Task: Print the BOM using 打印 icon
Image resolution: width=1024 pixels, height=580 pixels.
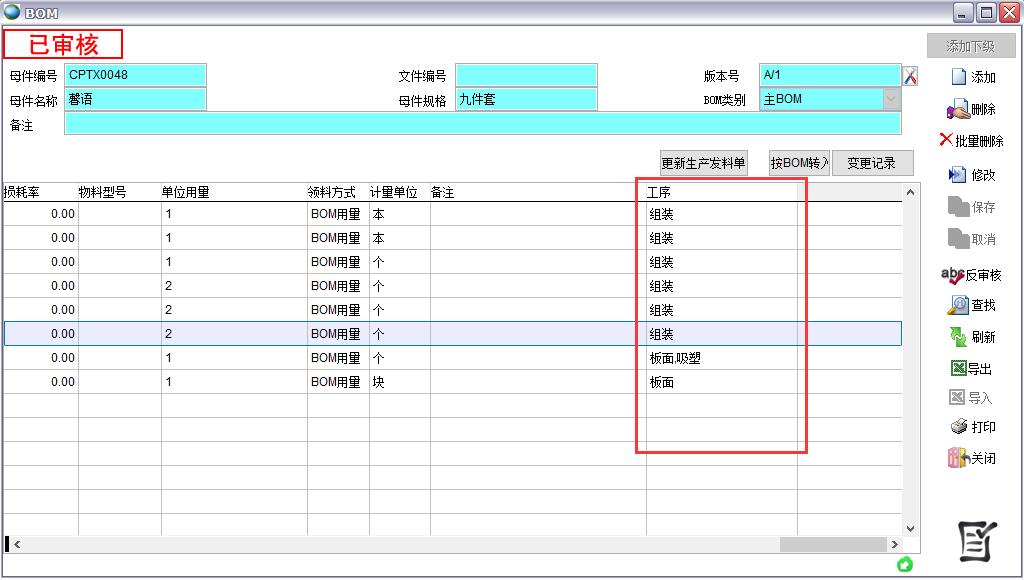Action: [971, 427]
